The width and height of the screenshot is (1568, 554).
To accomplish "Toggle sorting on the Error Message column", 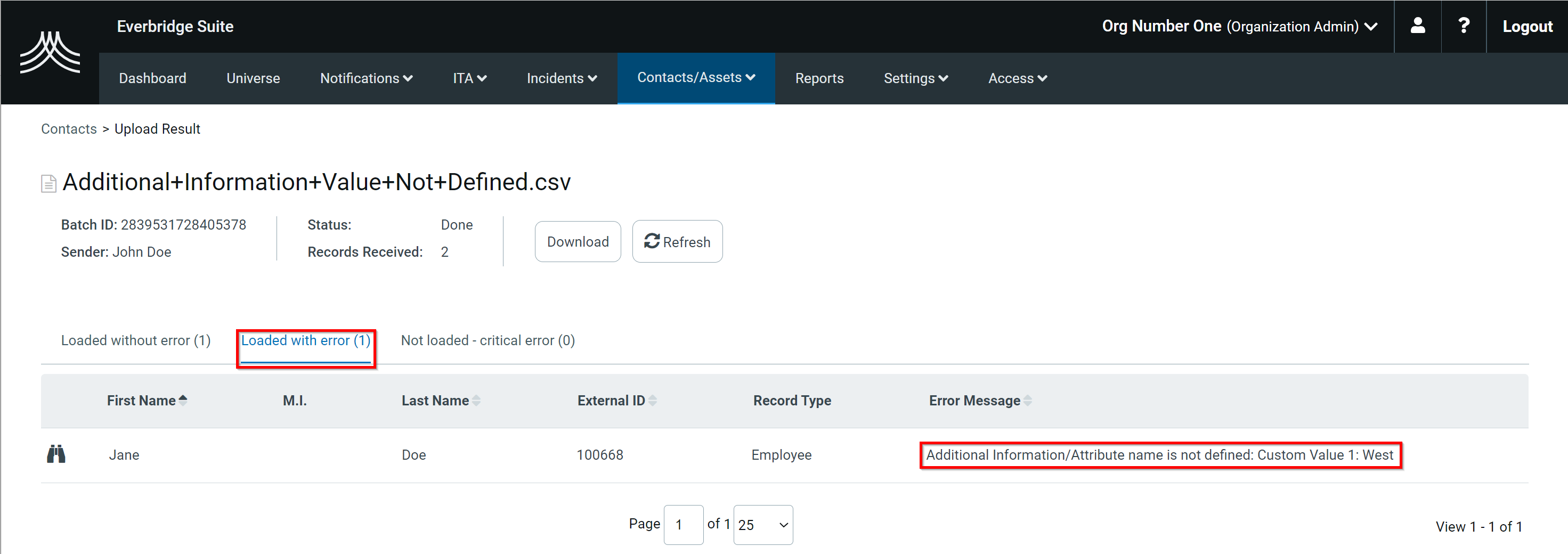I will pos(1027,400).
